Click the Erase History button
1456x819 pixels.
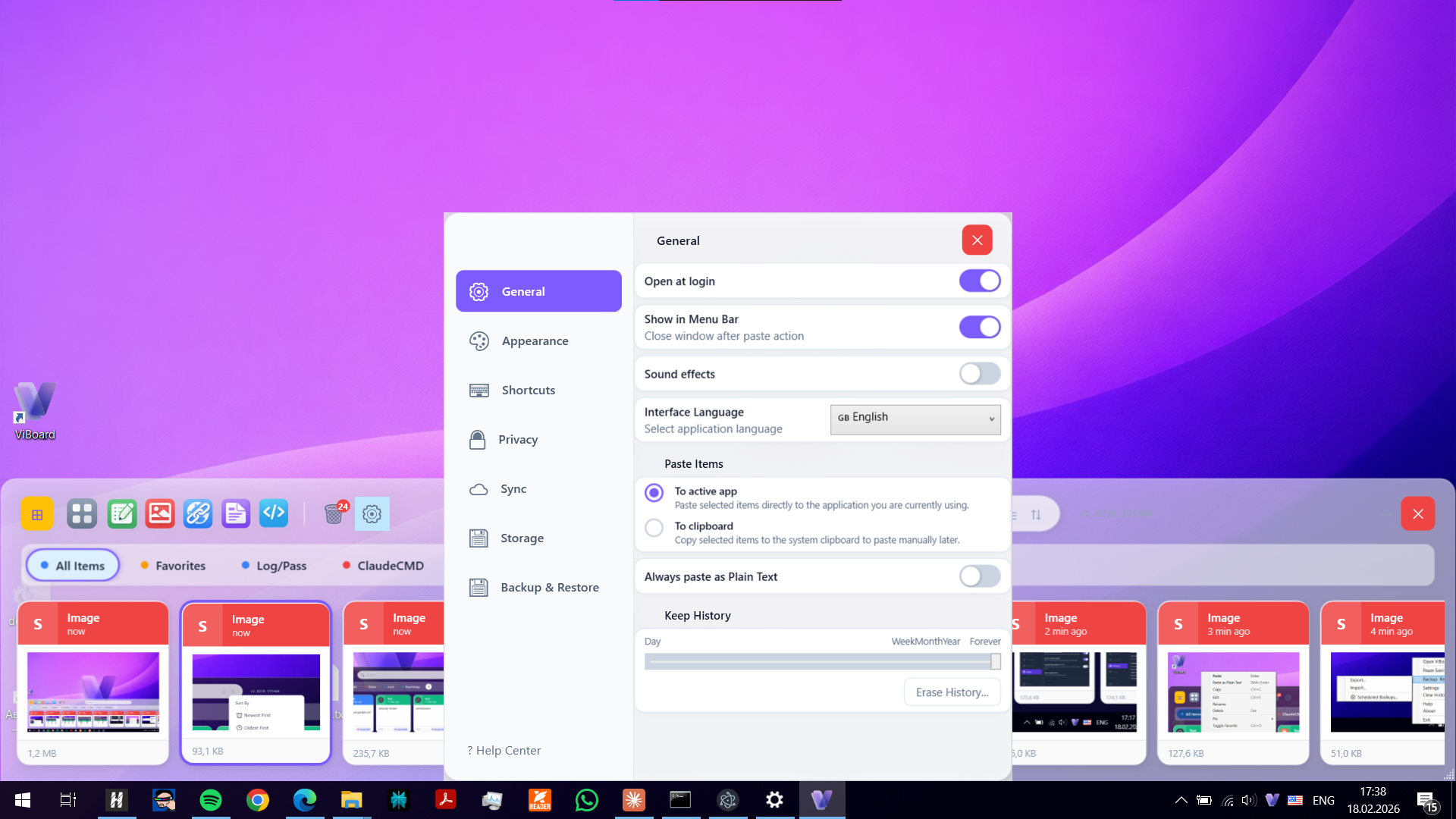(952, 692)
